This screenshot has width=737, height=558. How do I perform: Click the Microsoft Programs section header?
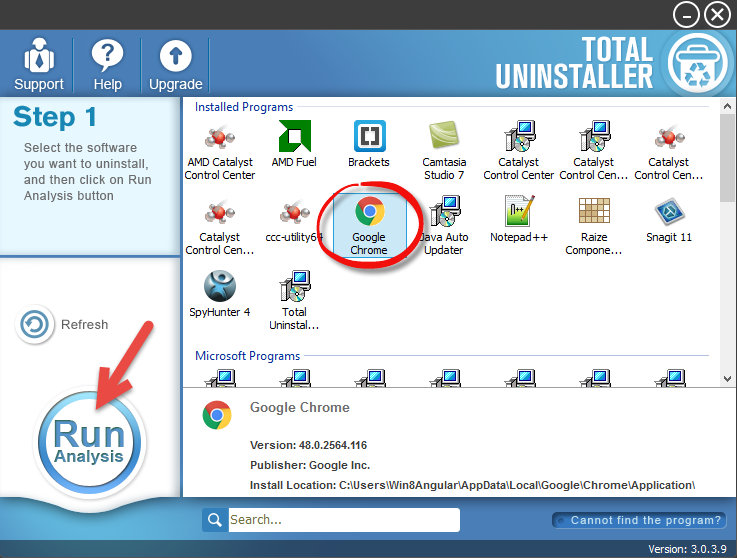247,356
